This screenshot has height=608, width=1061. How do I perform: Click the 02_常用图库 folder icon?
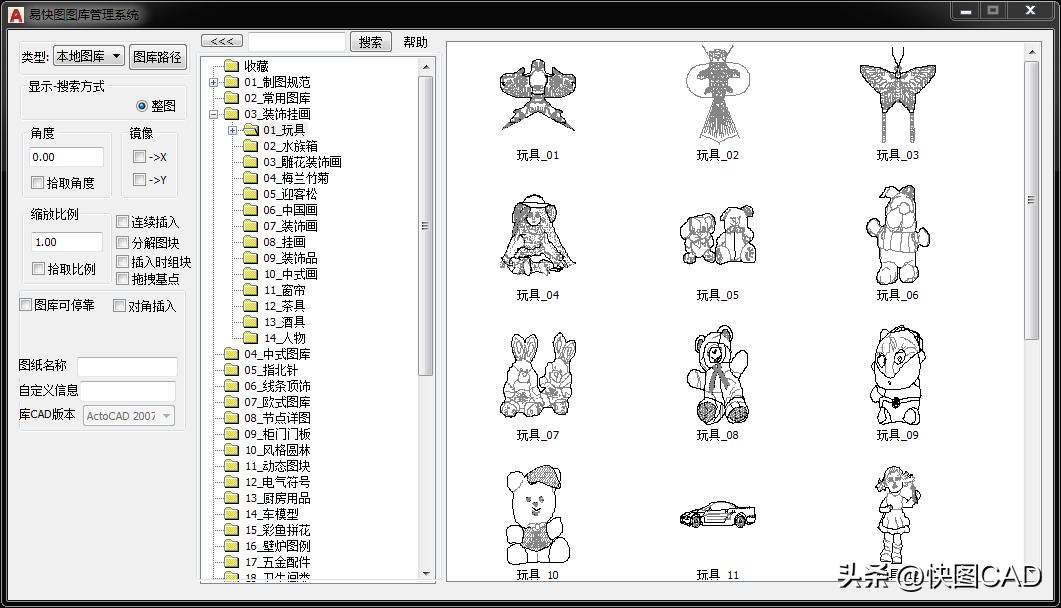point(231,98)
